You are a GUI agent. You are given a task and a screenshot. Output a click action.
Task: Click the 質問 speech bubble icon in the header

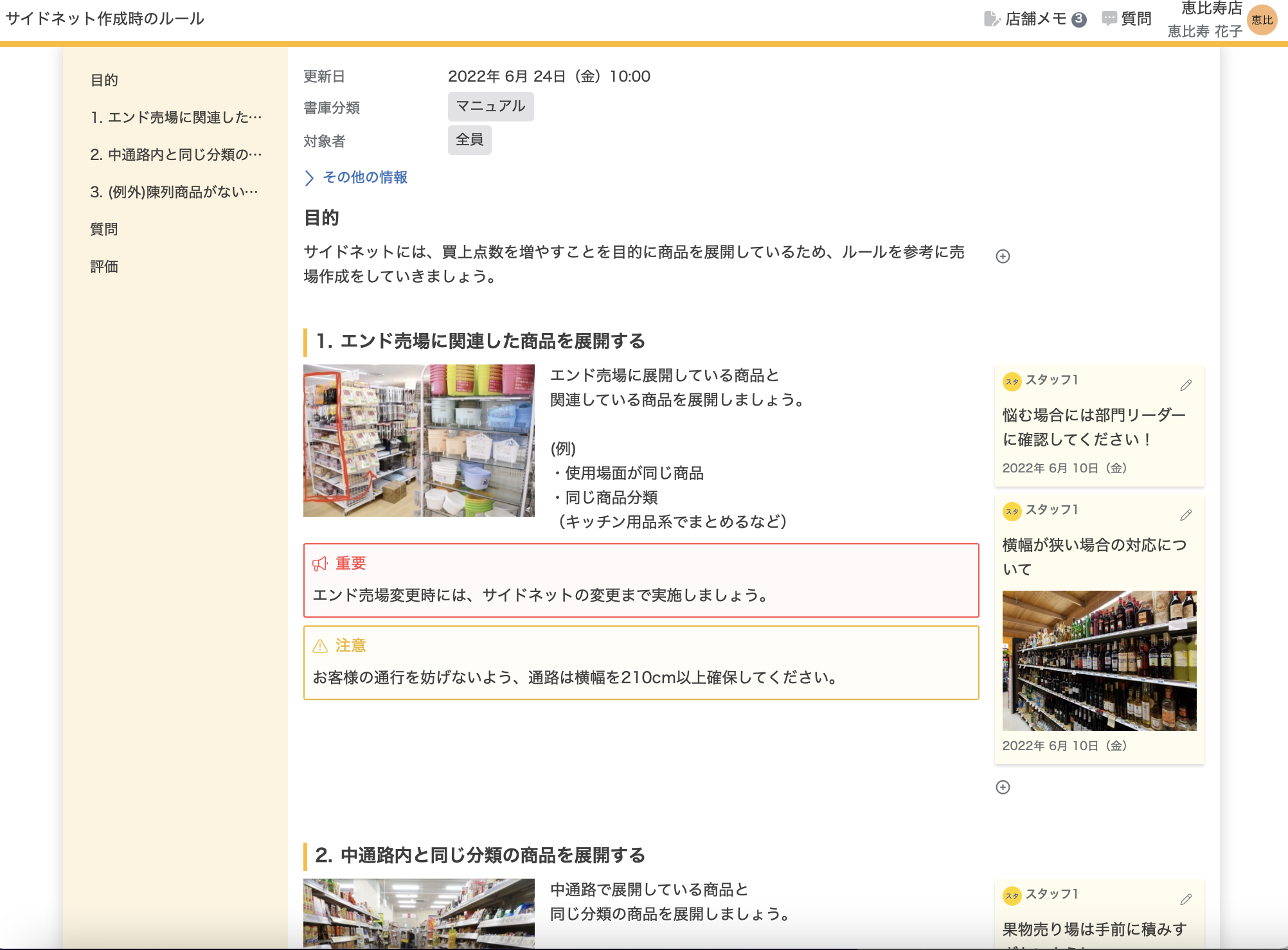pyautogui.click(x=1109, y=19)
